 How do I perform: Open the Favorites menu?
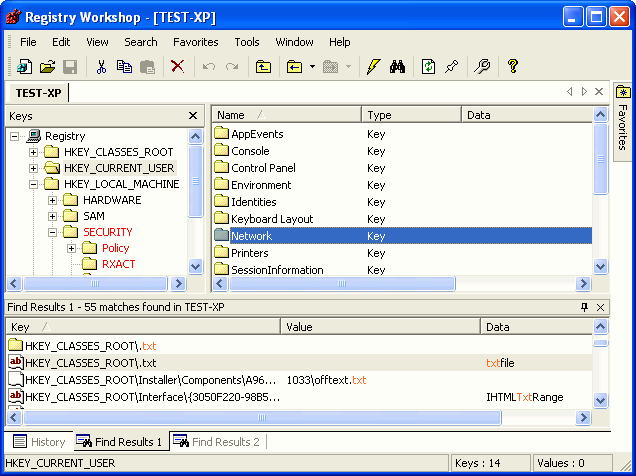196,42
